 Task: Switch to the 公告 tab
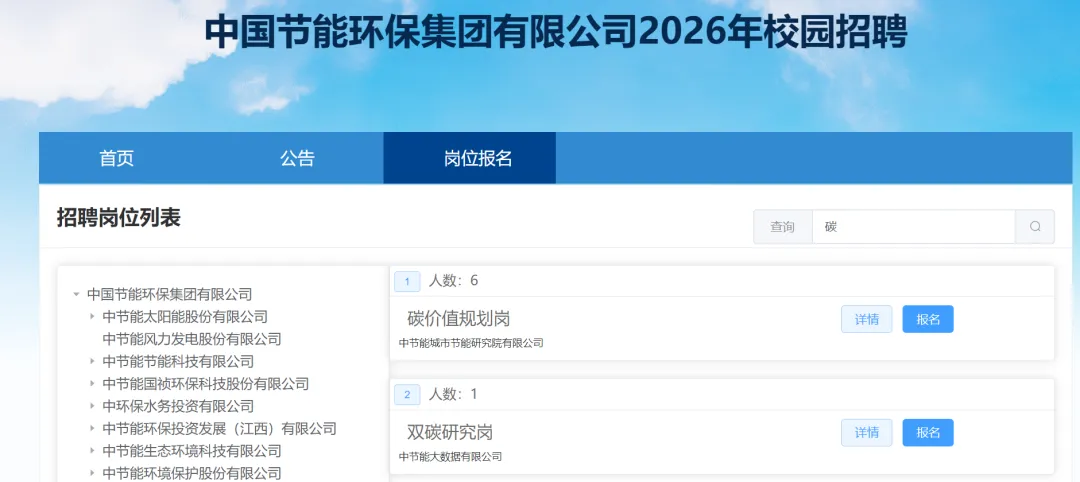pos(297,158)
